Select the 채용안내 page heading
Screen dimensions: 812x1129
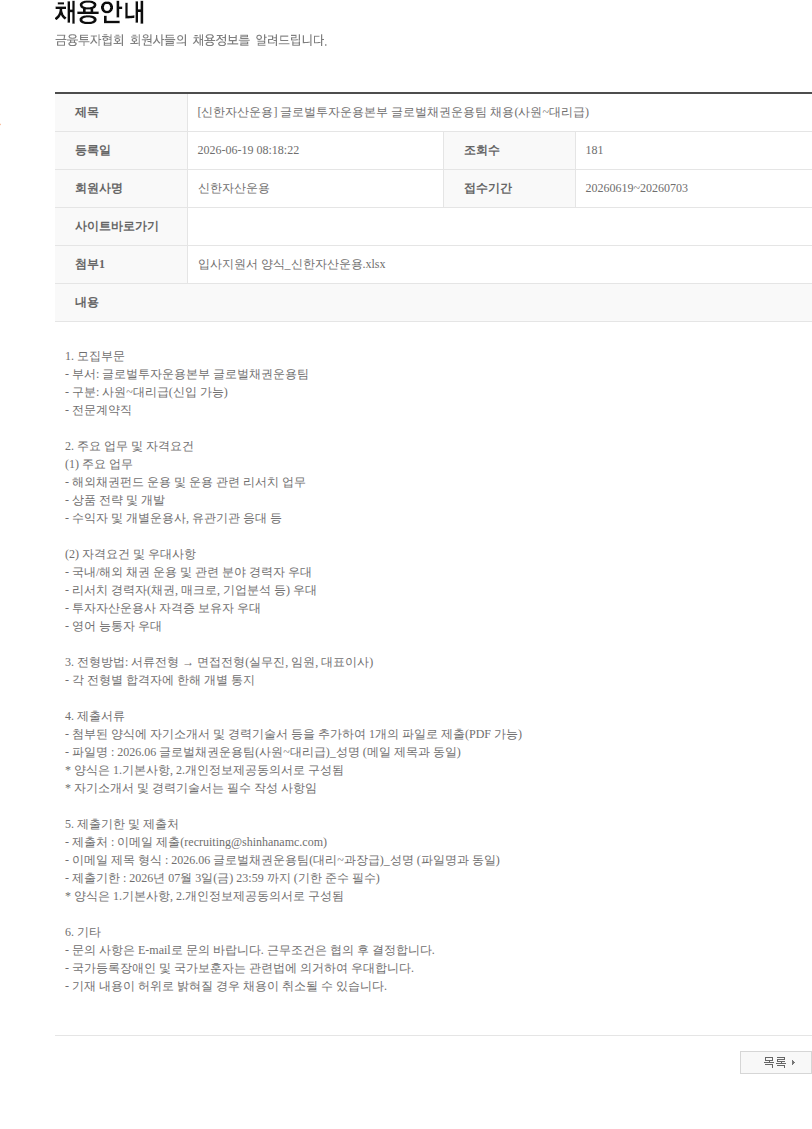click(x=99, y=12)
